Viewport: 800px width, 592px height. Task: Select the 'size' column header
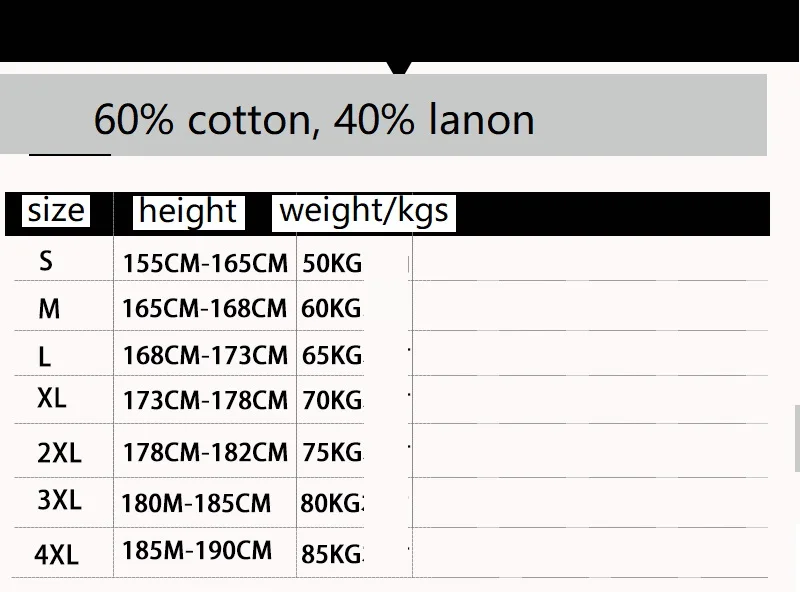56,210
